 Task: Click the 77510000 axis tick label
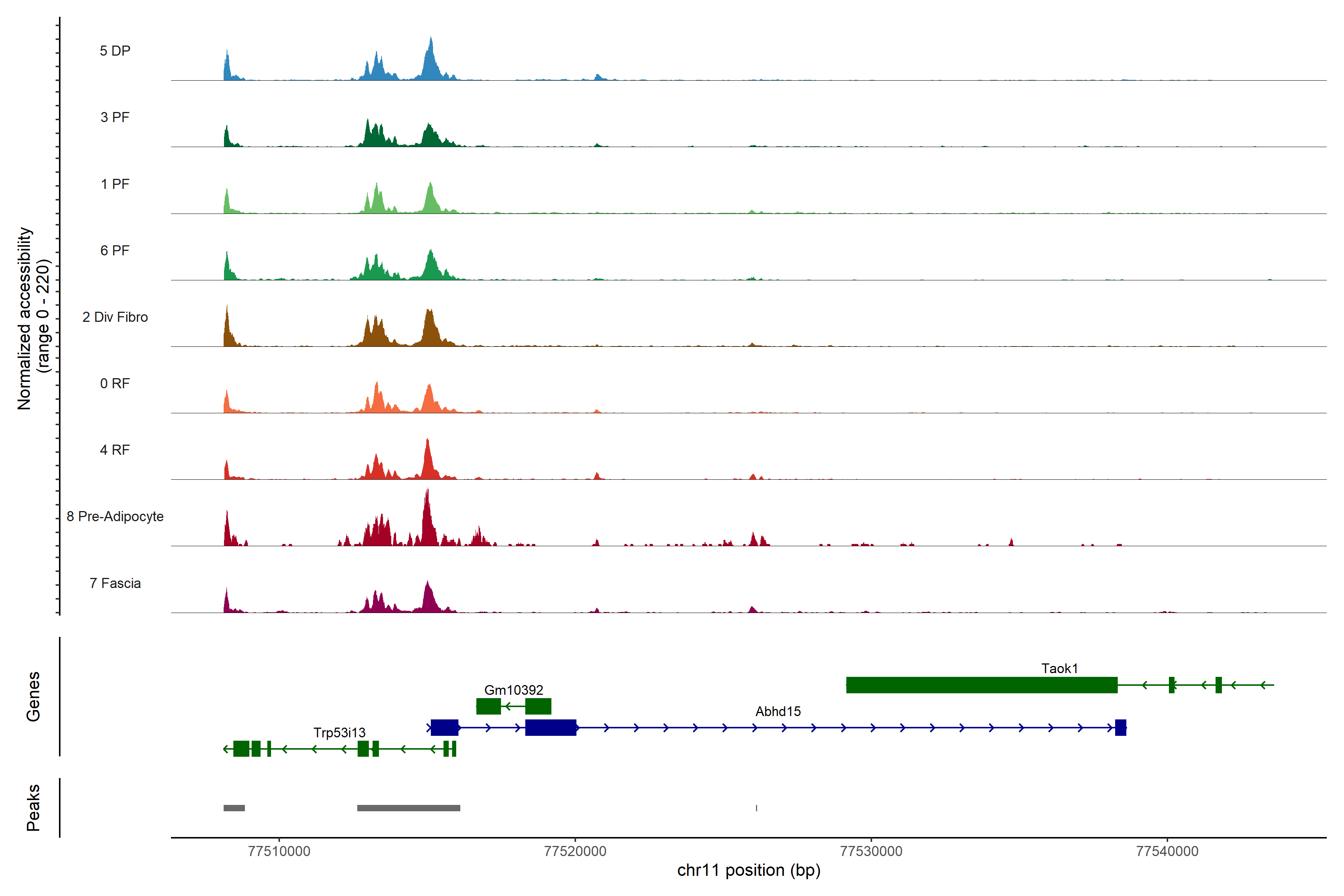click(279, 852)
